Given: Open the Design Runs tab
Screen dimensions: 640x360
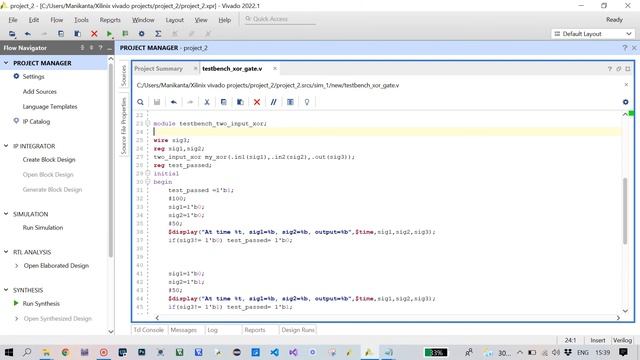Looking at the screenshot, I should 298,330.
